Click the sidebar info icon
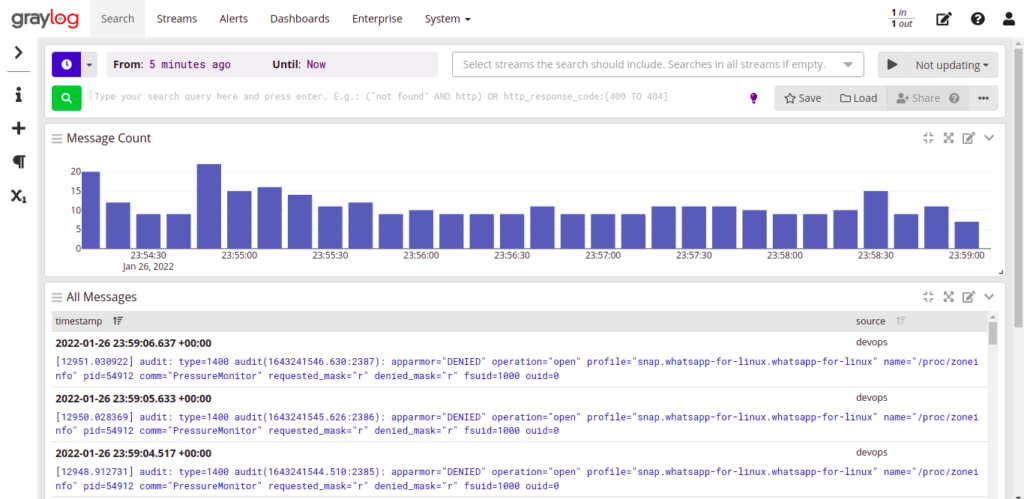Image resolution: width=1024 pixels, height=499 pixels. 18,95
